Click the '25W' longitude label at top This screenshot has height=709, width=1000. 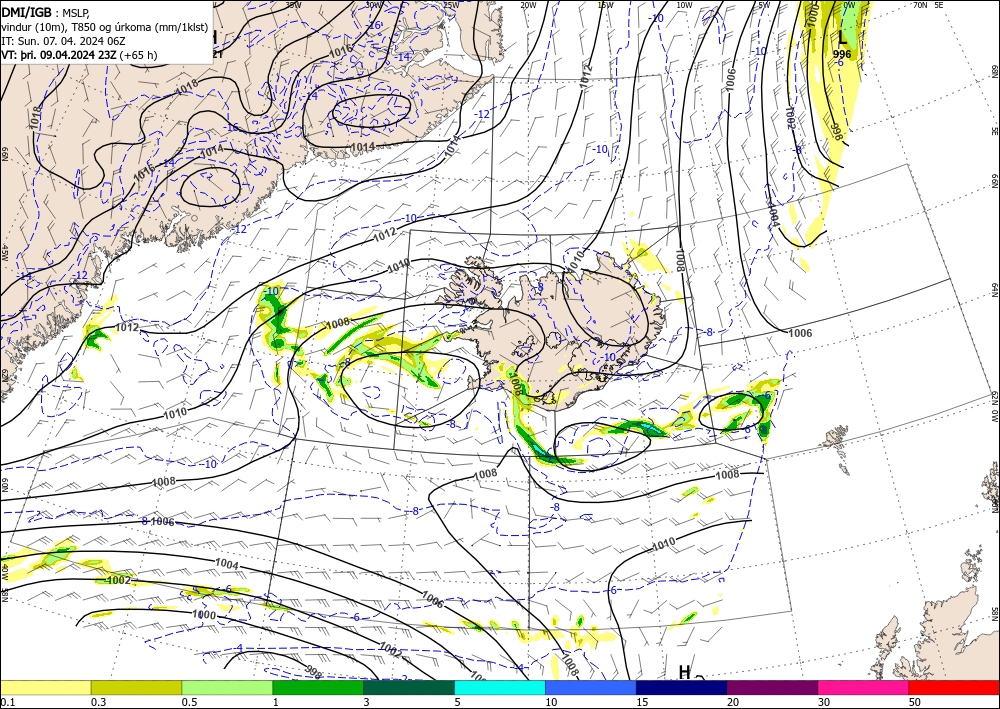tap(451, 5)
